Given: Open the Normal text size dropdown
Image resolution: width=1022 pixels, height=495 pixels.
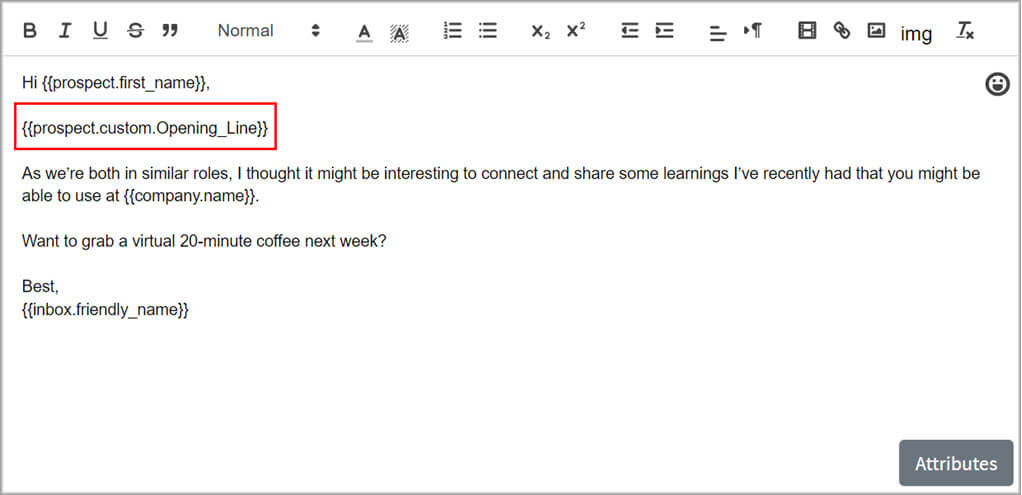Looking at the screenshot, I should click(268, 31).
